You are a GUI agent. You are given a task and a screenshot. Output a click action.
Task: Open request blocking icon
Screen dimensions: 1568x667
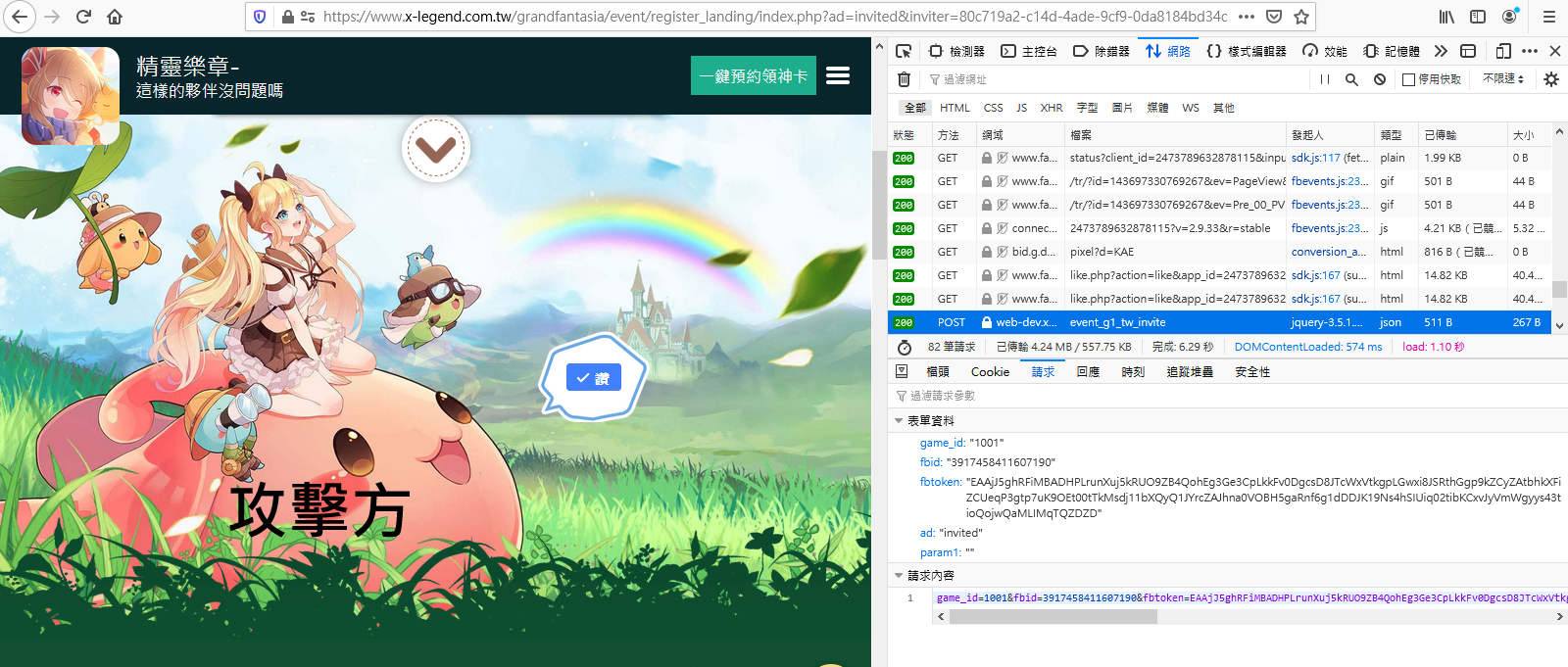pos(1380,79)
